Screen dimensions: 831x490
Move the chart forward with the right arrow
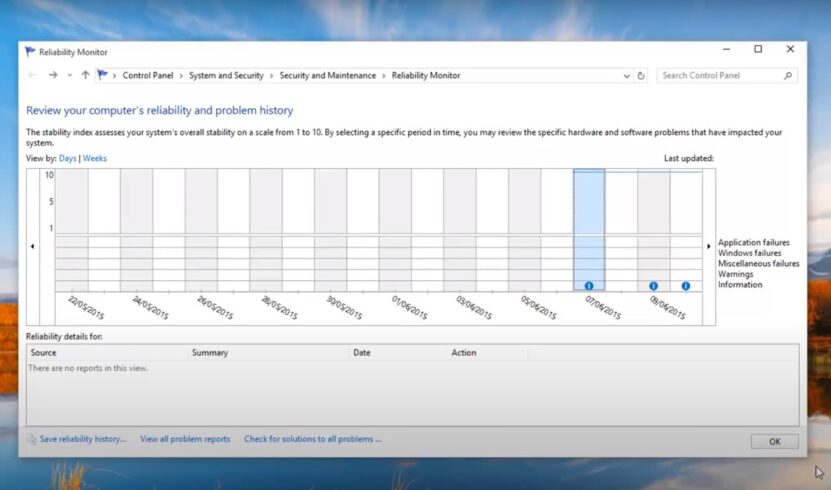point(709,246)
